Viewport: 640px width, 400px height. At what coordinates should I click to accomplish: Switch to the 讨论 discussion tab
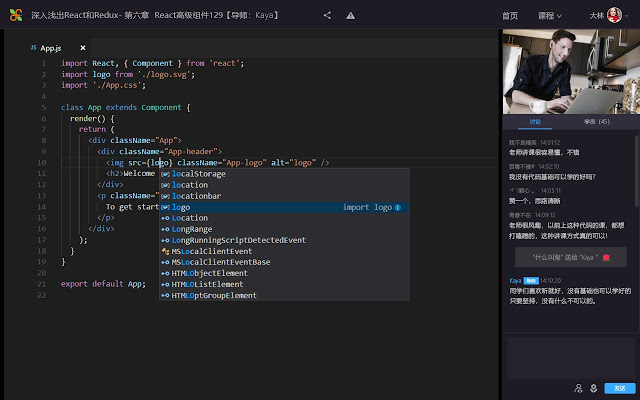[535, 122]
